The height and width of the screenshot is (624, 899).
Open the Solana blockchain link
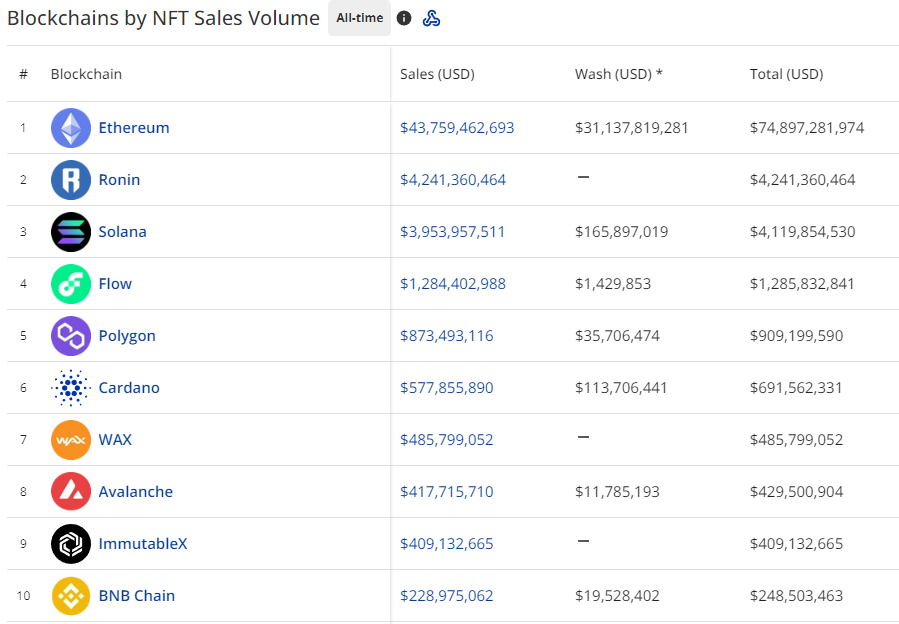point(123,232)
